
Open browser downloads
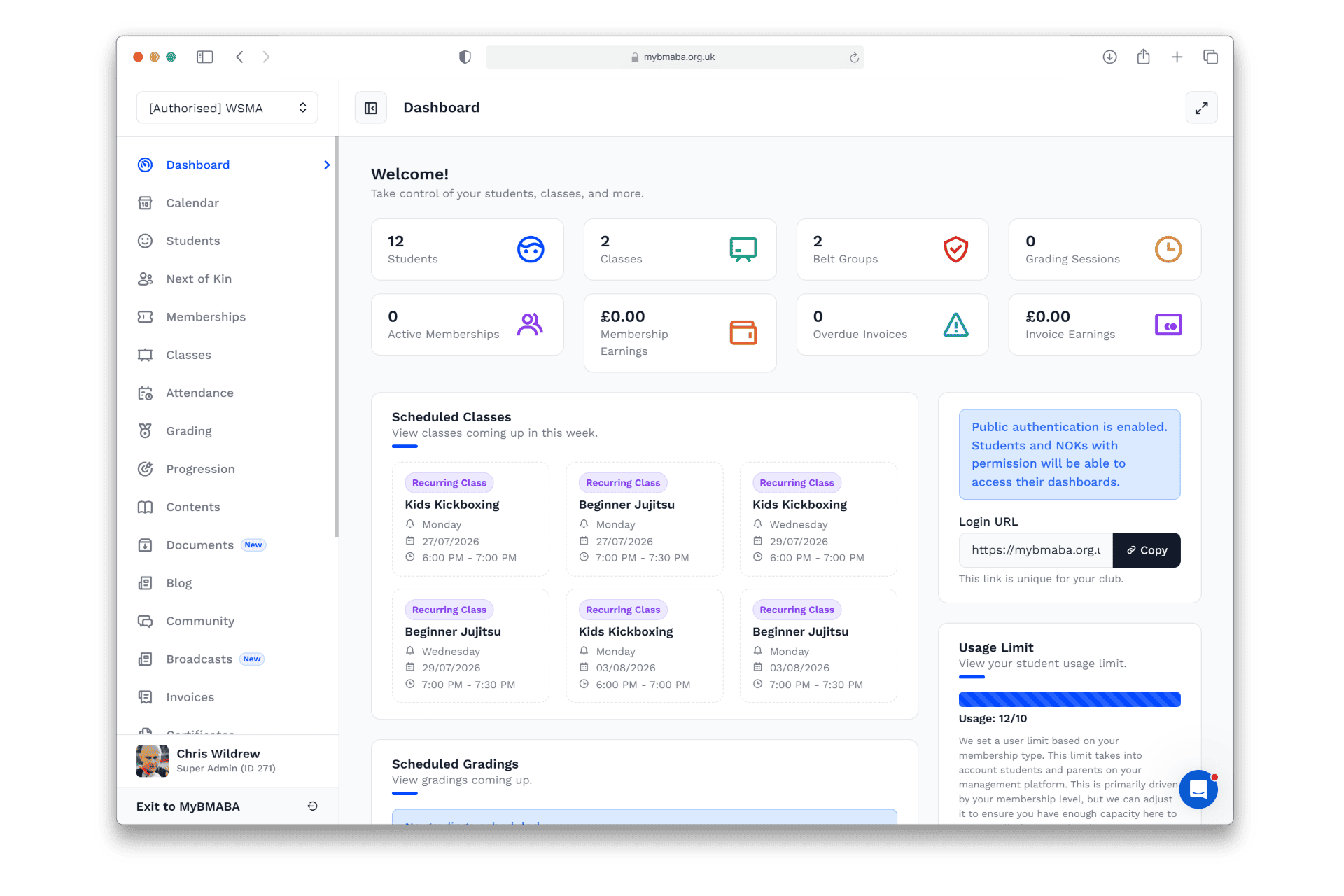click(1109, 57)
